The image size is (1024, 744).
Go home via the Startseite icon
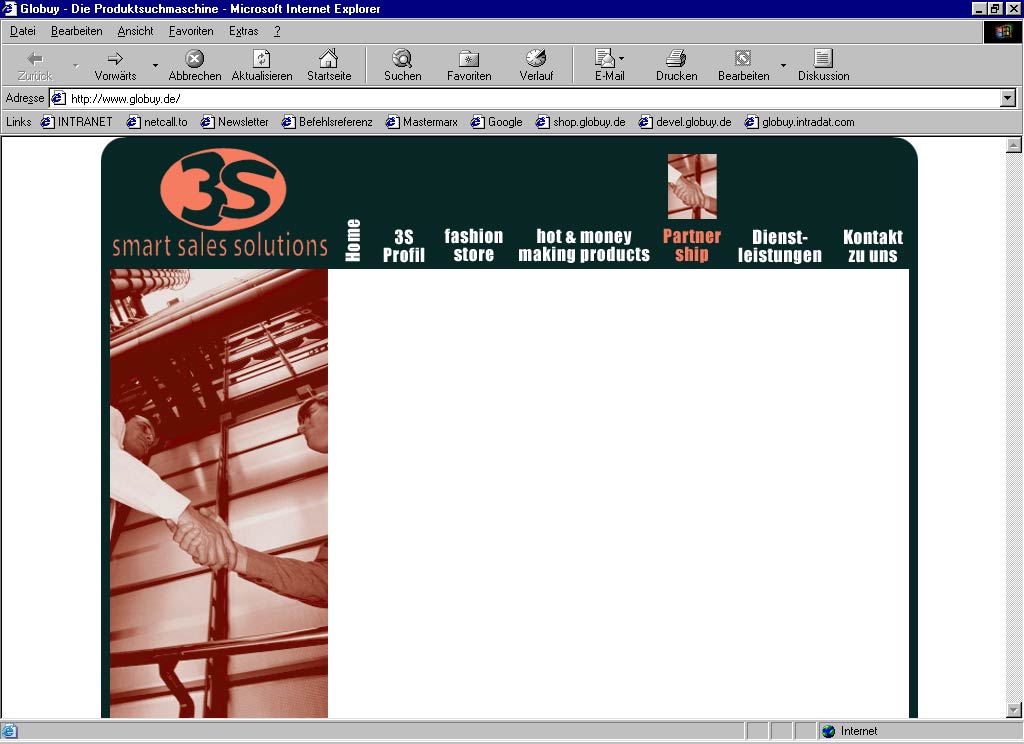328,58
